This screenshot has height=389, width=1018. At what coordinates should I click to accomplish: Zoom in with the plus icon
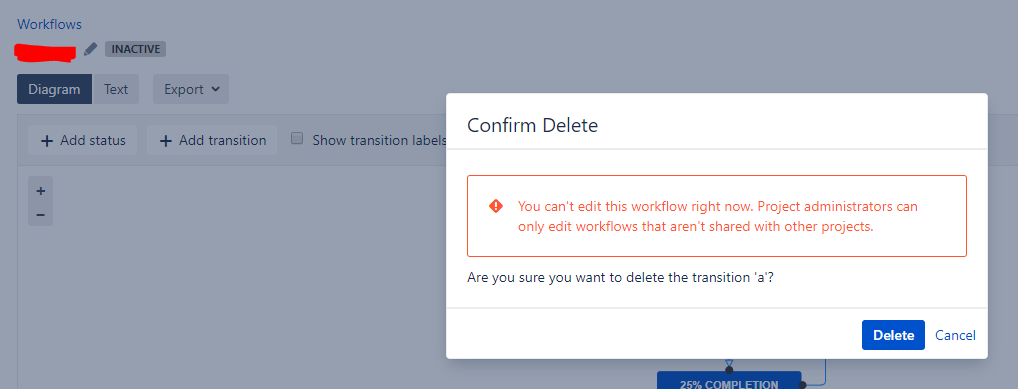[x=40, y=191]
